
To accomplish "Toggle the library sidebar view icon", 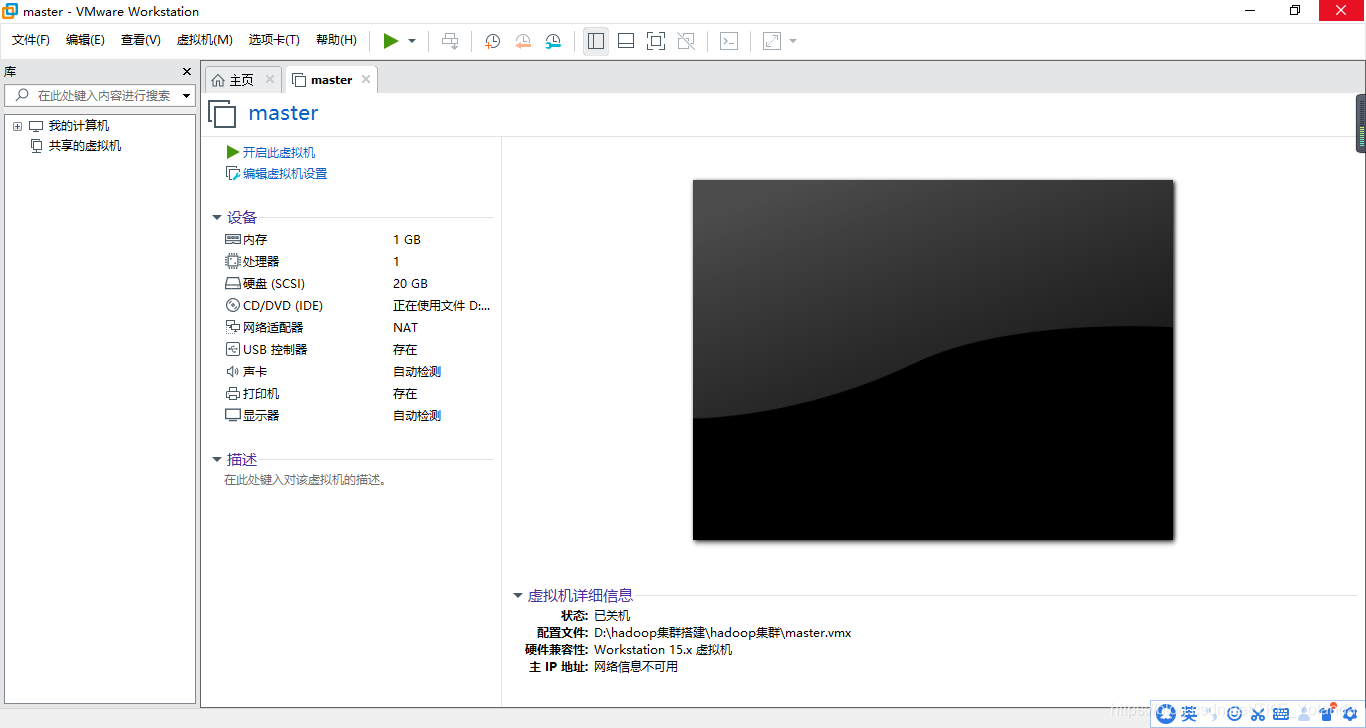I will click(596, 41).
